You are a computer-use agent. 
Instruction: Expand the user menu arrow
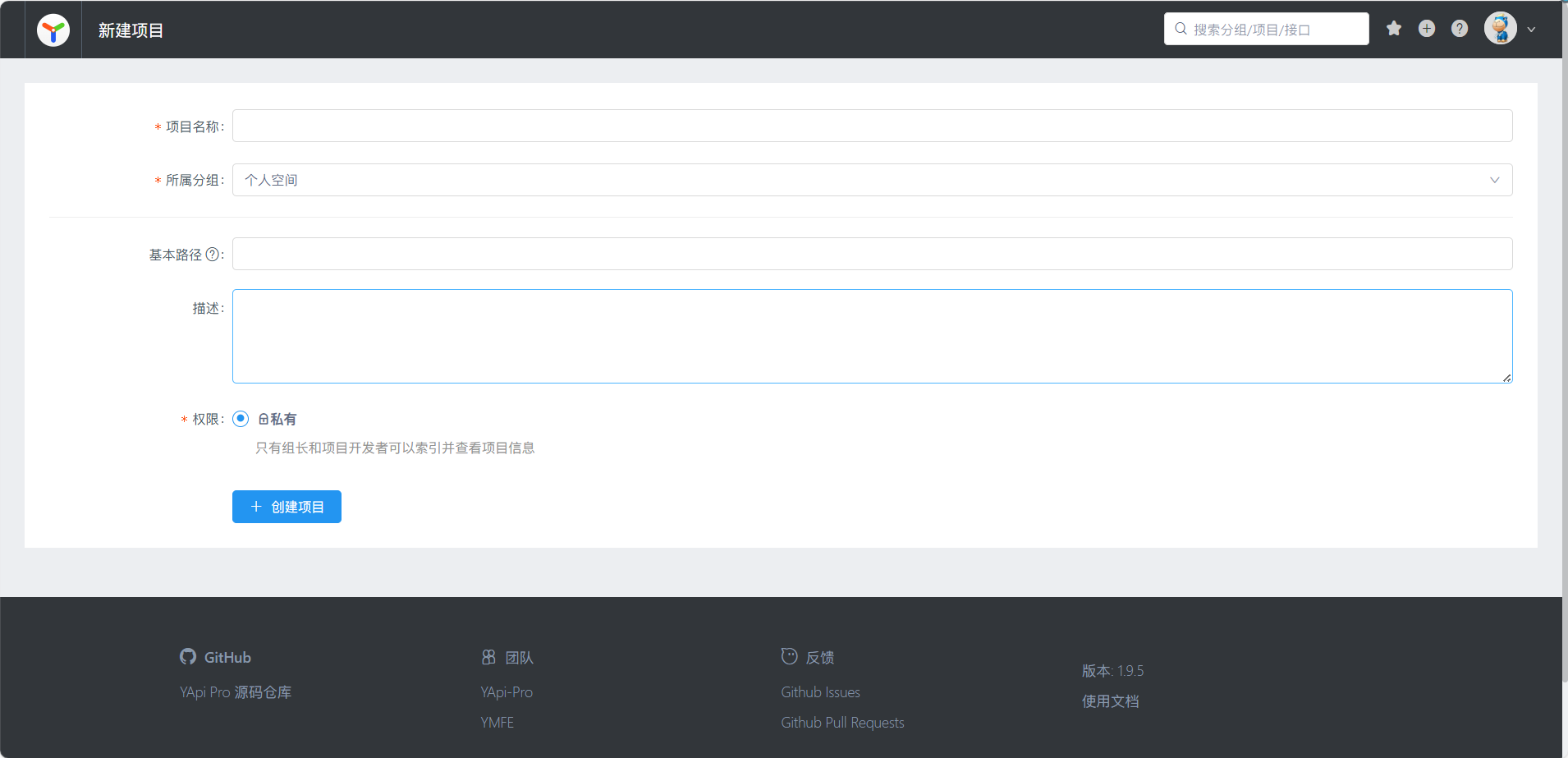click(x=1531, y=30)
